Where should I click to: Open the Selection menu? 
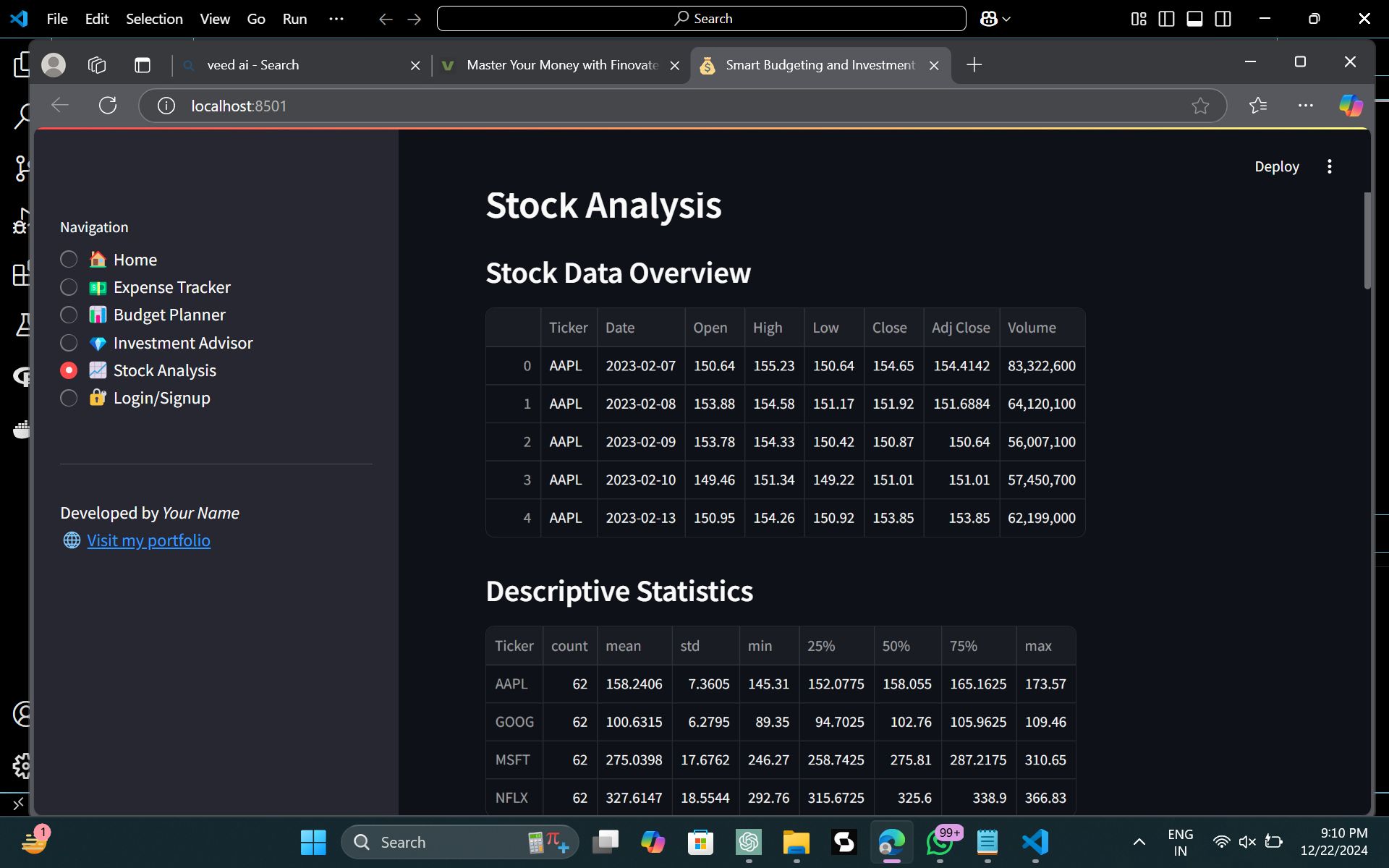pos(154,19)
